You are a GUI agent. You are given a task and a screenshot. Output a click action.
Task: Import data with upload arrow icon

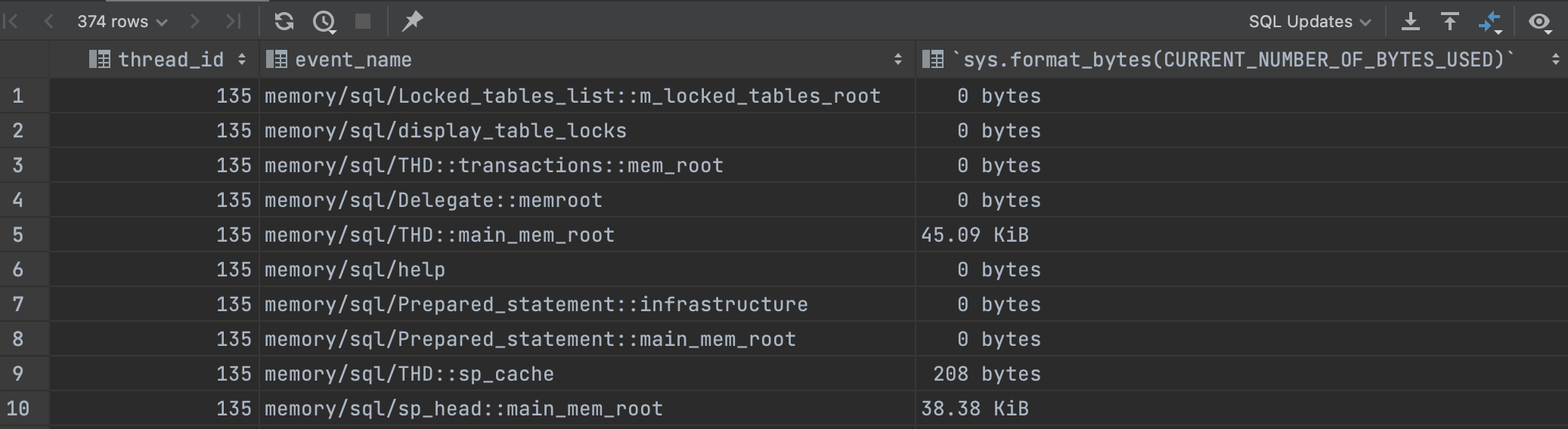click(x=1450, y=22)
